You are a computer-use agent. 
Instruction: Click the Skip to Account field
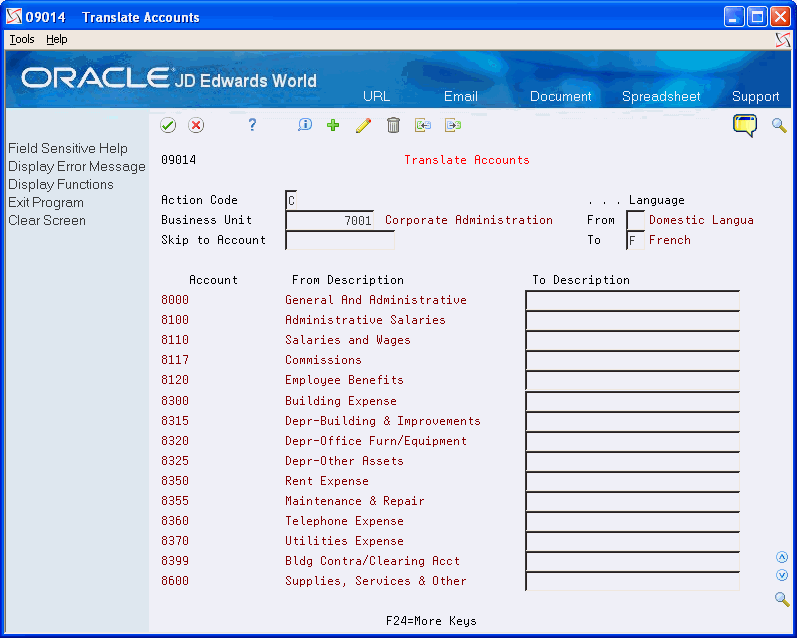pyautogui.click(x=340, y=240)
